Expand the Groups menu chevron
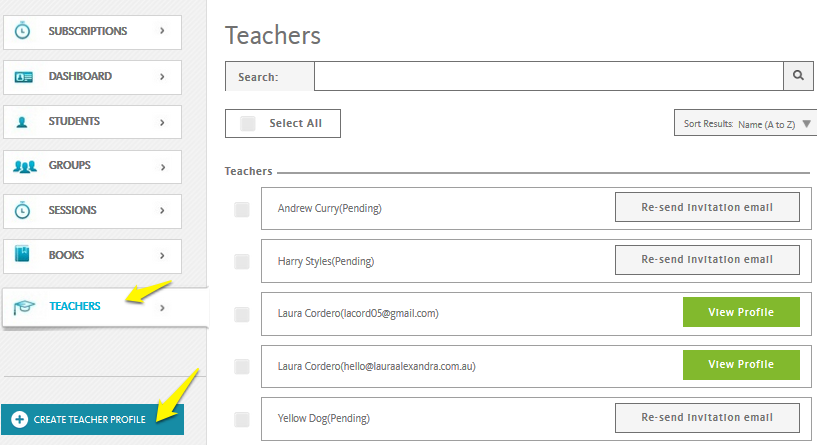This screenshot has height=445, width=817. click(163, 167)
